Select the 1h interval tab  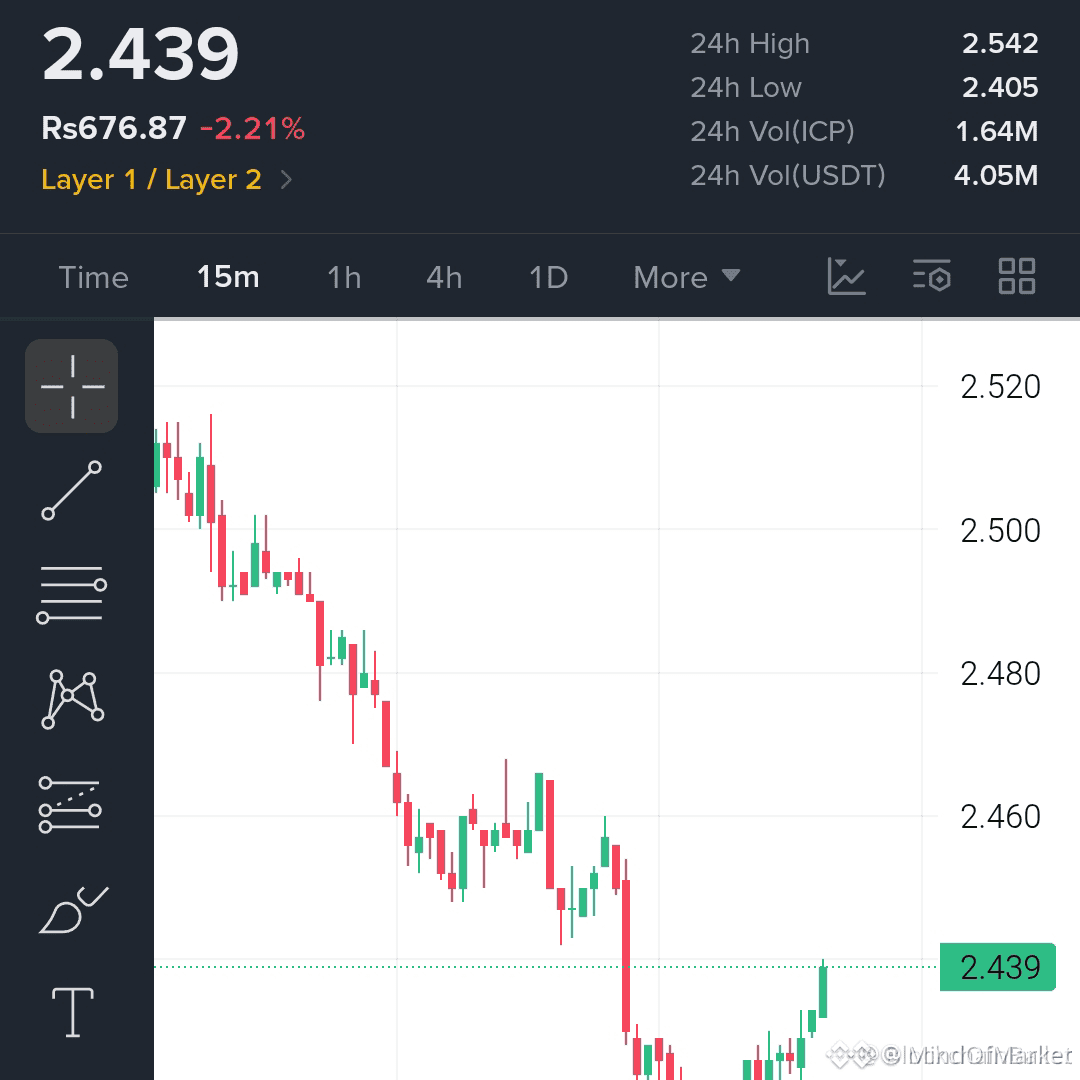tap(344, 278)
